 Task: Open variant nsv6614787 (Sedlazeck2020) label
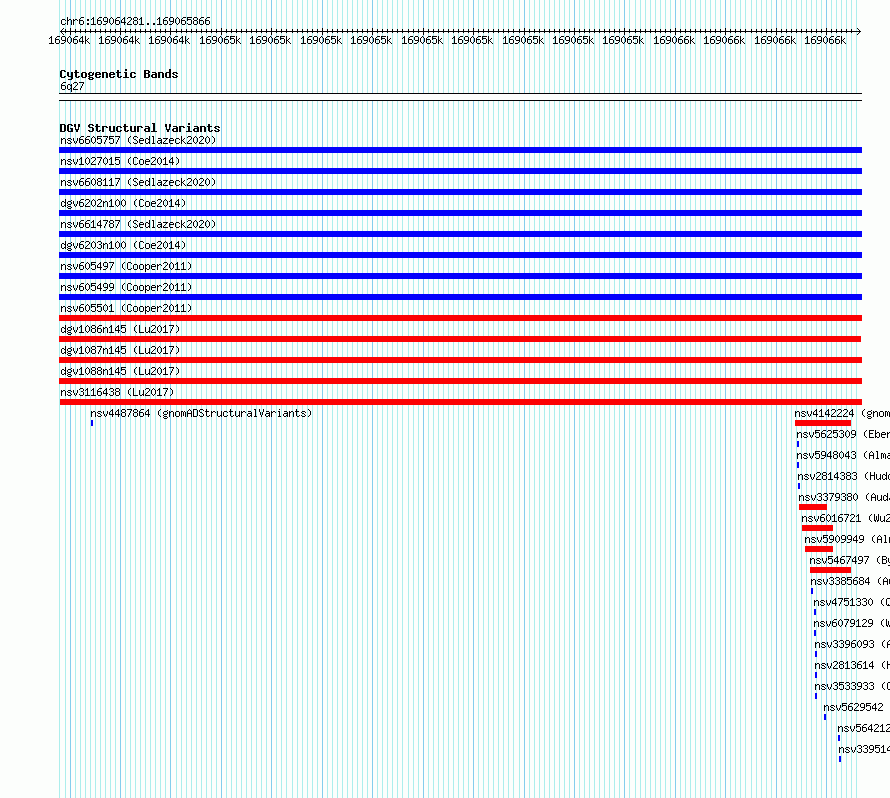coord(138,224)
